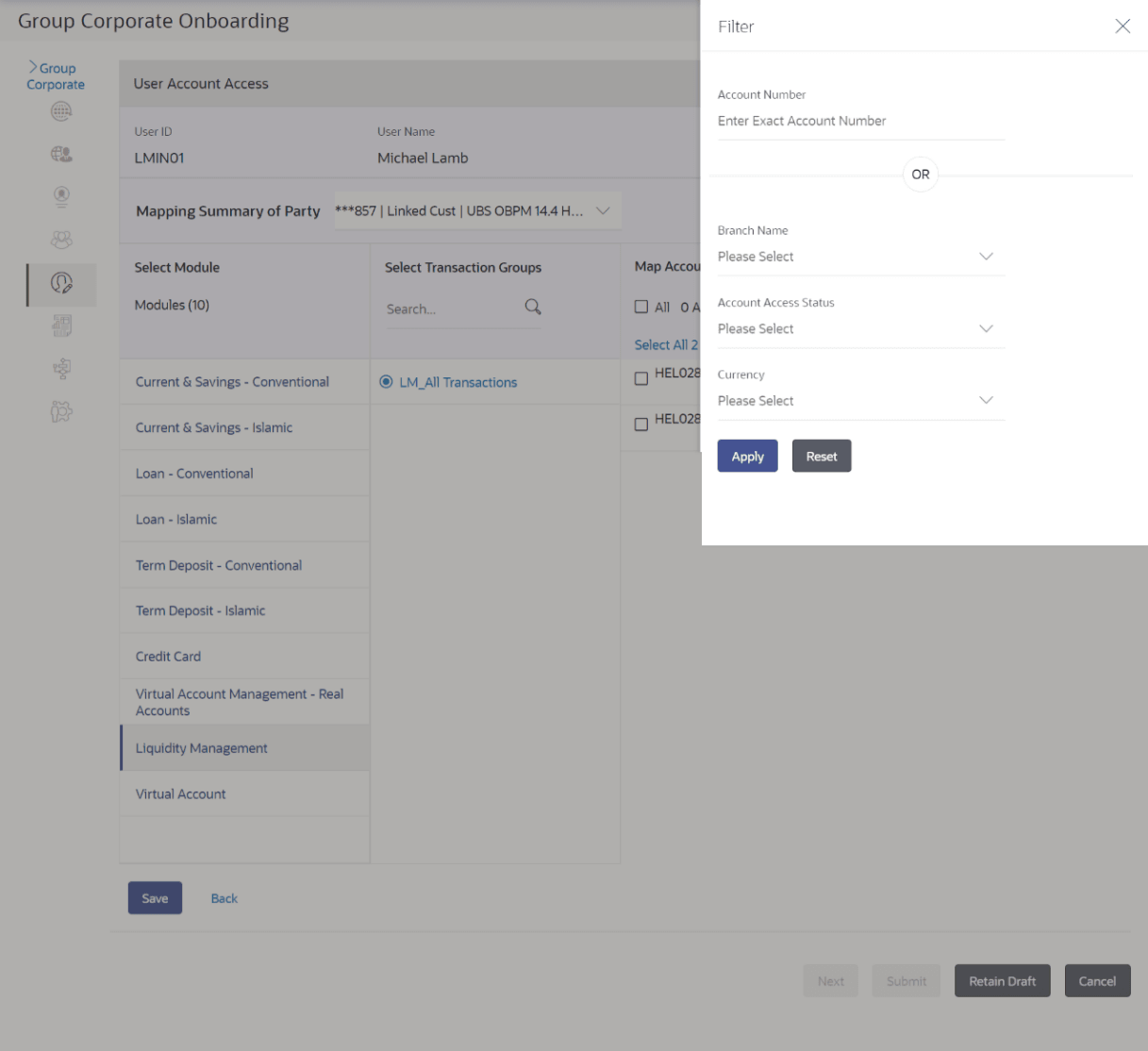The height and width of the screenshot is (1051, 1148).
Task: Select the LM_All Transactions radio button
Action: point(386,382)
